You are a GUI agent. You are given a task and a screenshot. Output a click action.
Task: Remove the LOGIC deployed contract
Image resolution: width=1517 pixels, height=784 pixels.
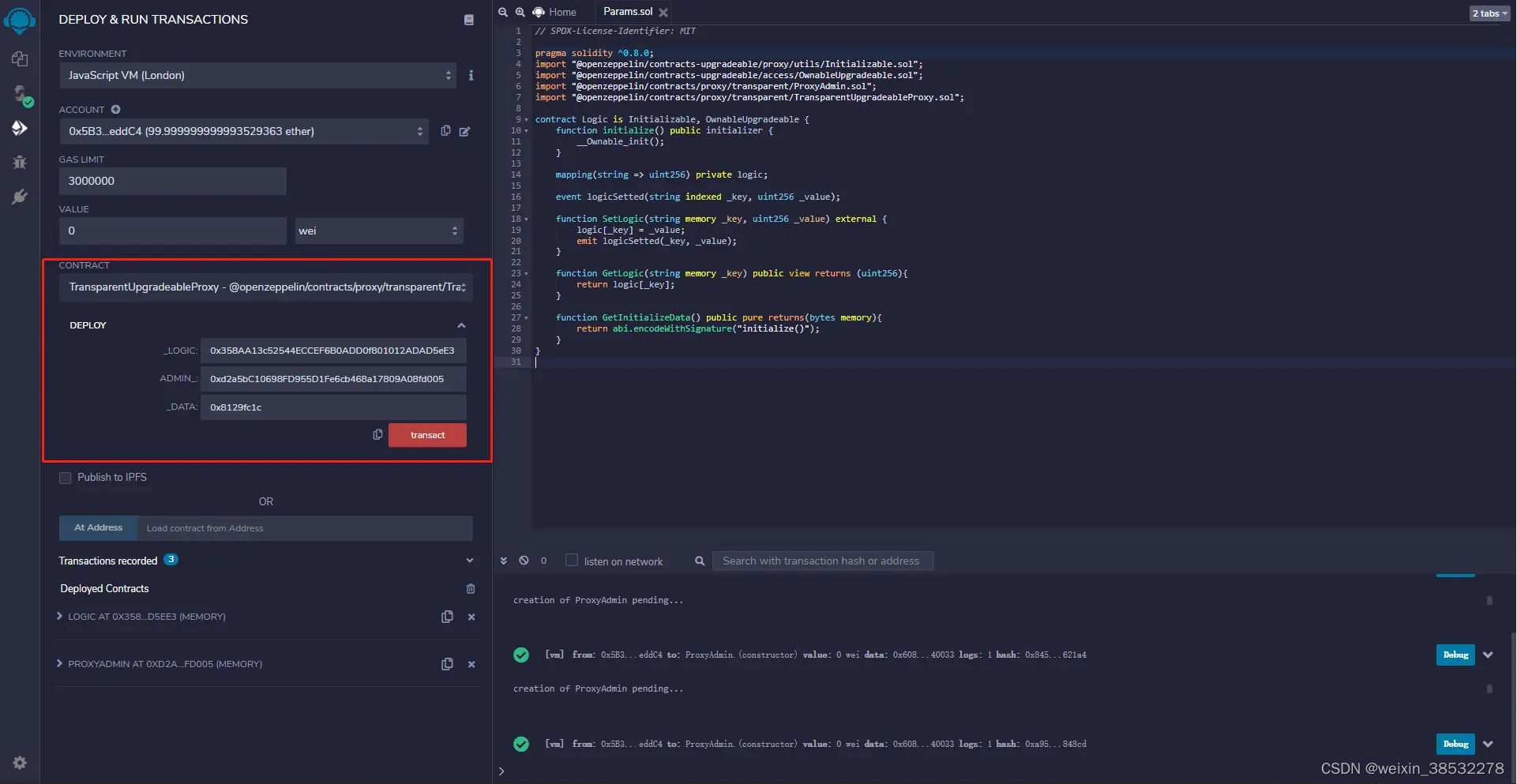pos(471,617)
